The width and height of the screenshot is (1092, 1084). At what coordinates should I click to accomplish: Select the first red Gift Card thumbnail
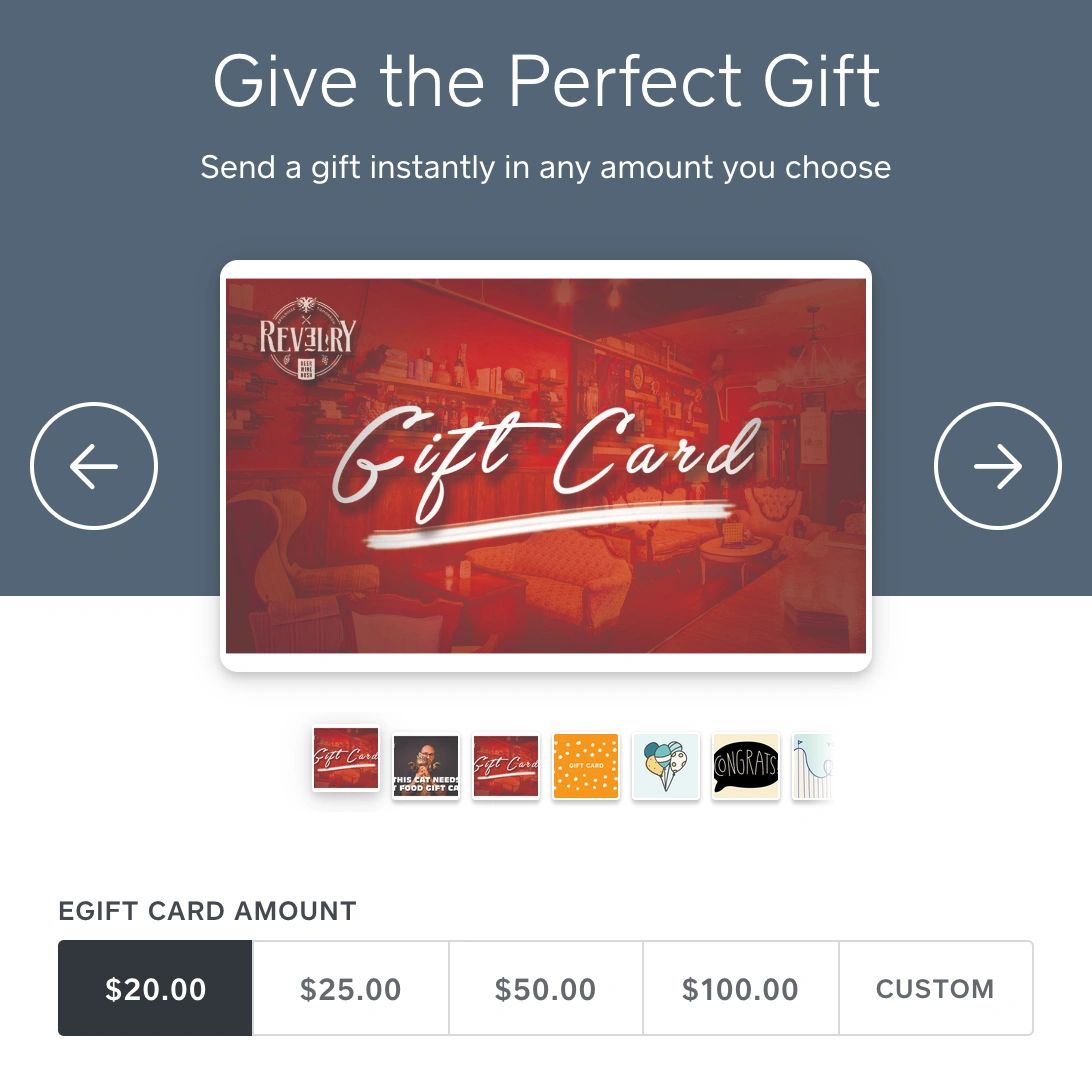tap(346, 758)
